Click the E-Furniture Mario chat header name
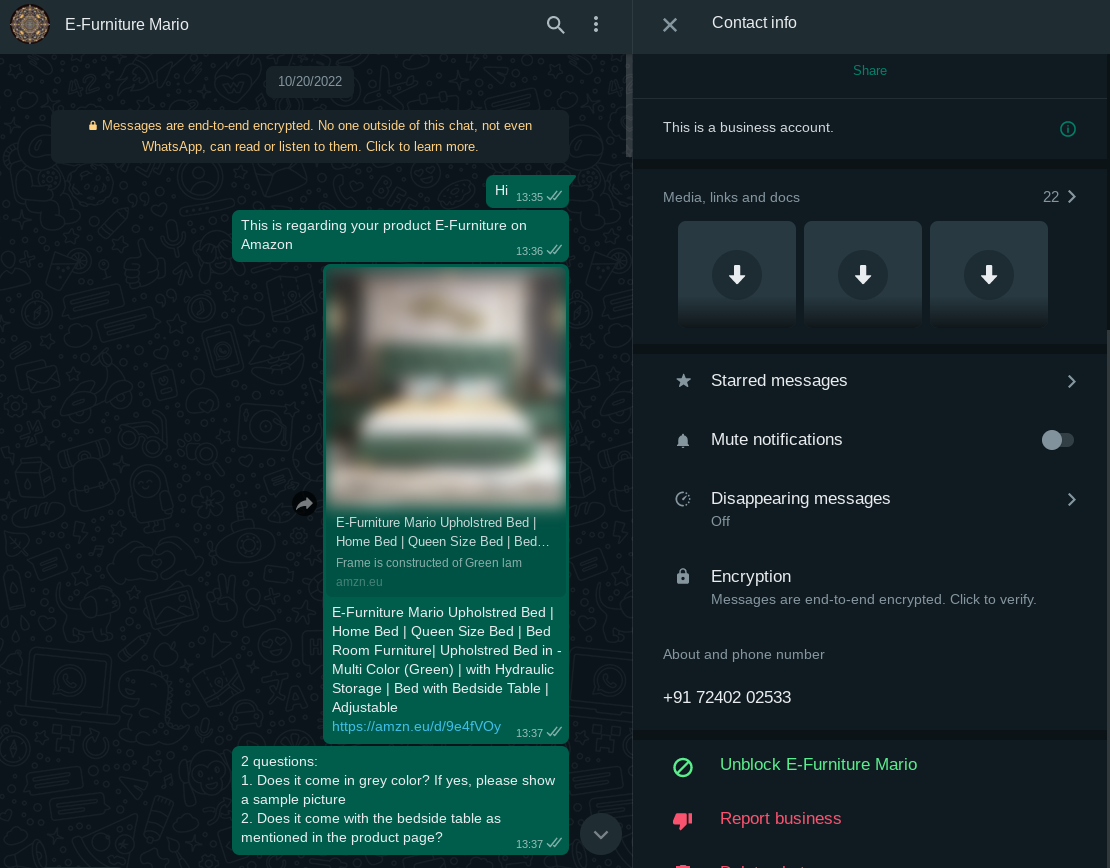Screen dimensions: 1110x868 tap(127, 25)
